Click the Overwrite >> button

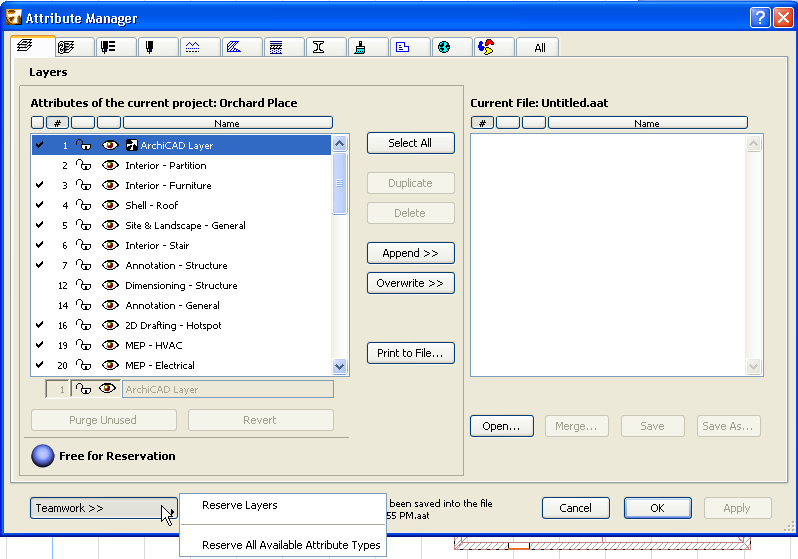(x=411, y=283)
